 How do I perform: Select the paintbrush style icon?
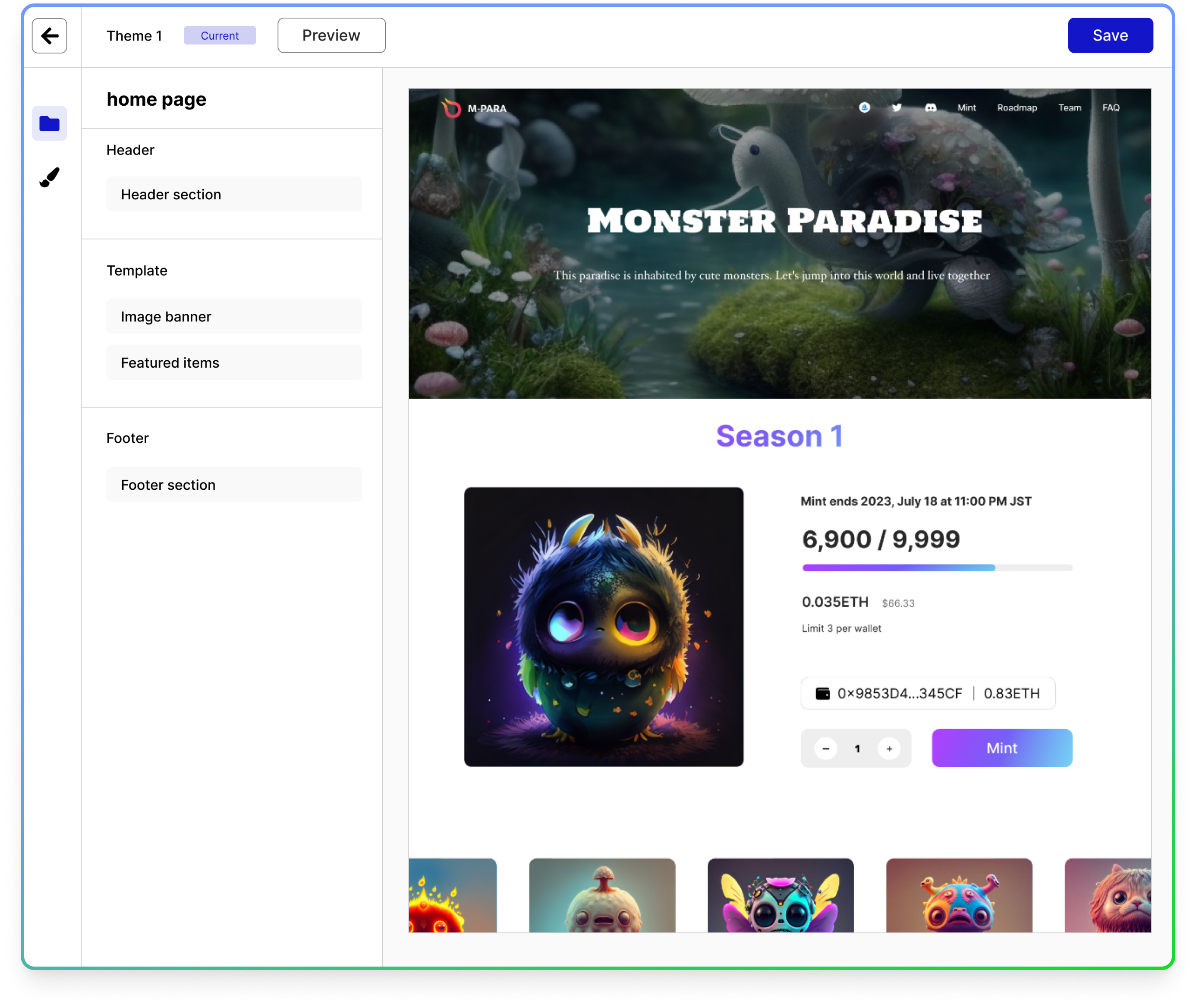(49, 177)
